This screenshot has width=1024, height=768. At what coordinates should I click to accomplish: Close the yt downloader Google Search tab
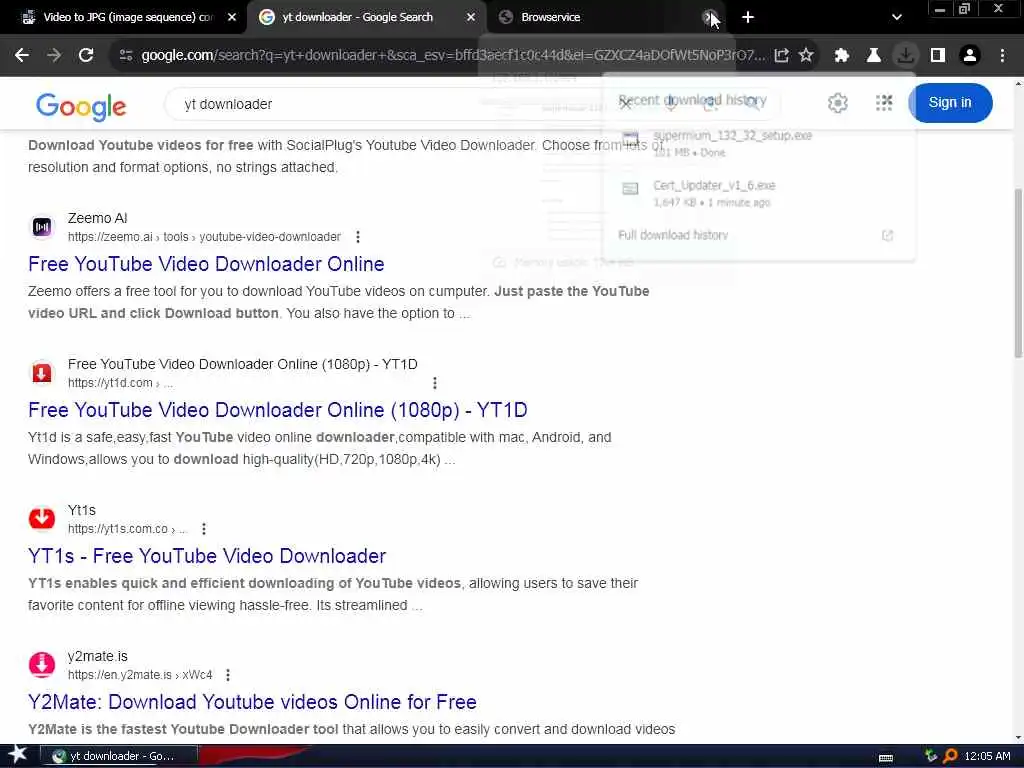tap(471, 18)
